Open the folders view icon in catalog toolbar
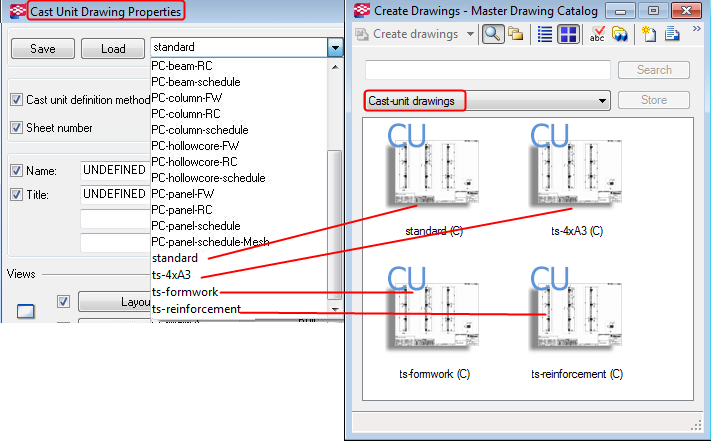This screenshot has width=711, height=441. tap(516, 34)
